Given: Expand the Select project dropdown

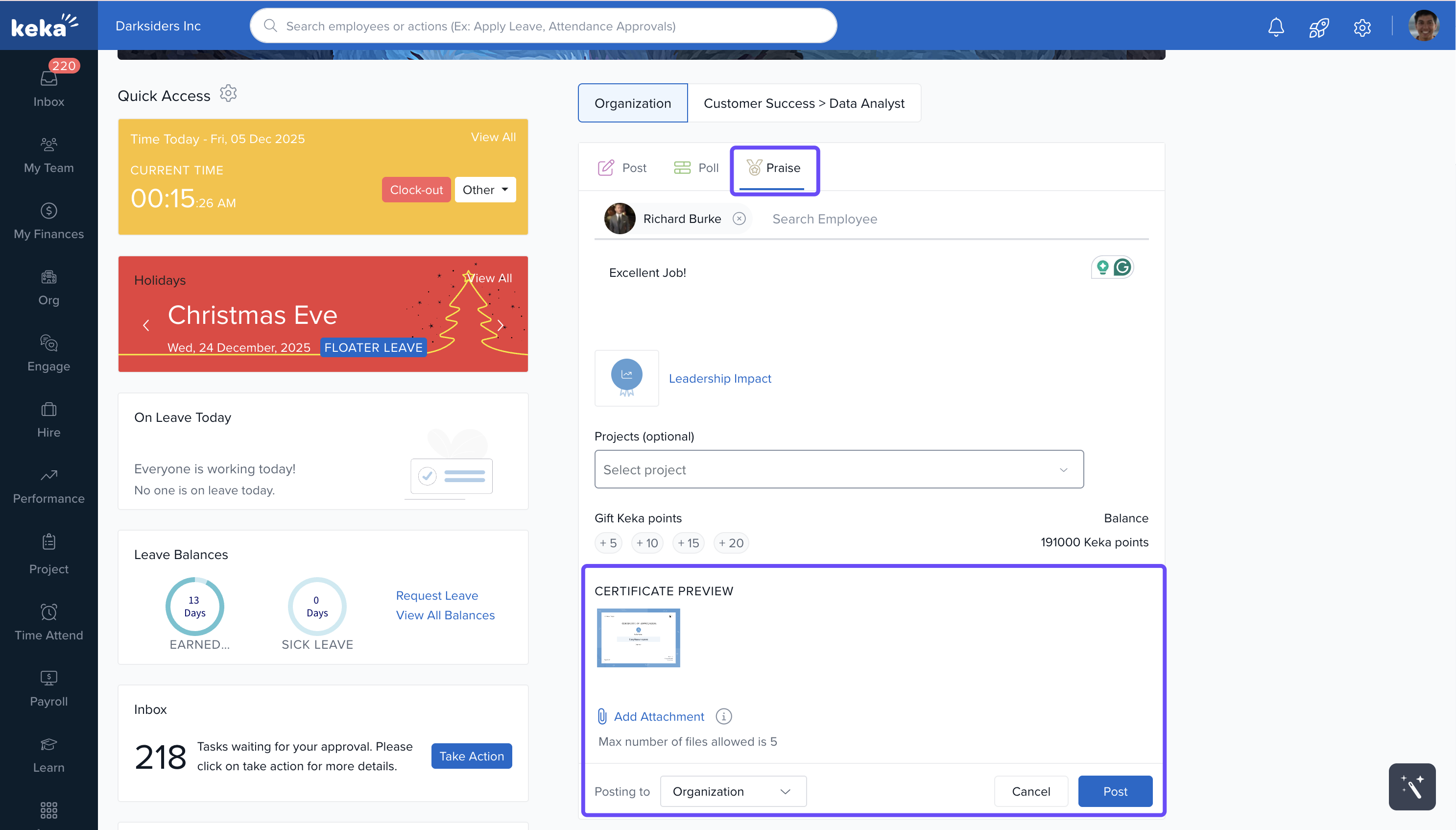Looking at the screenshot, I should [x=838, y=469].
